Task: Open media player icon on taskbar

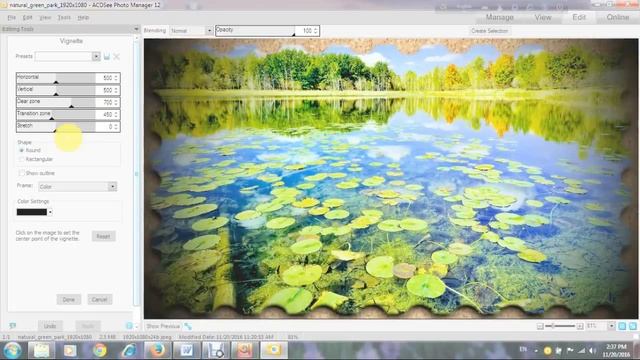Action: pos(70,350)
